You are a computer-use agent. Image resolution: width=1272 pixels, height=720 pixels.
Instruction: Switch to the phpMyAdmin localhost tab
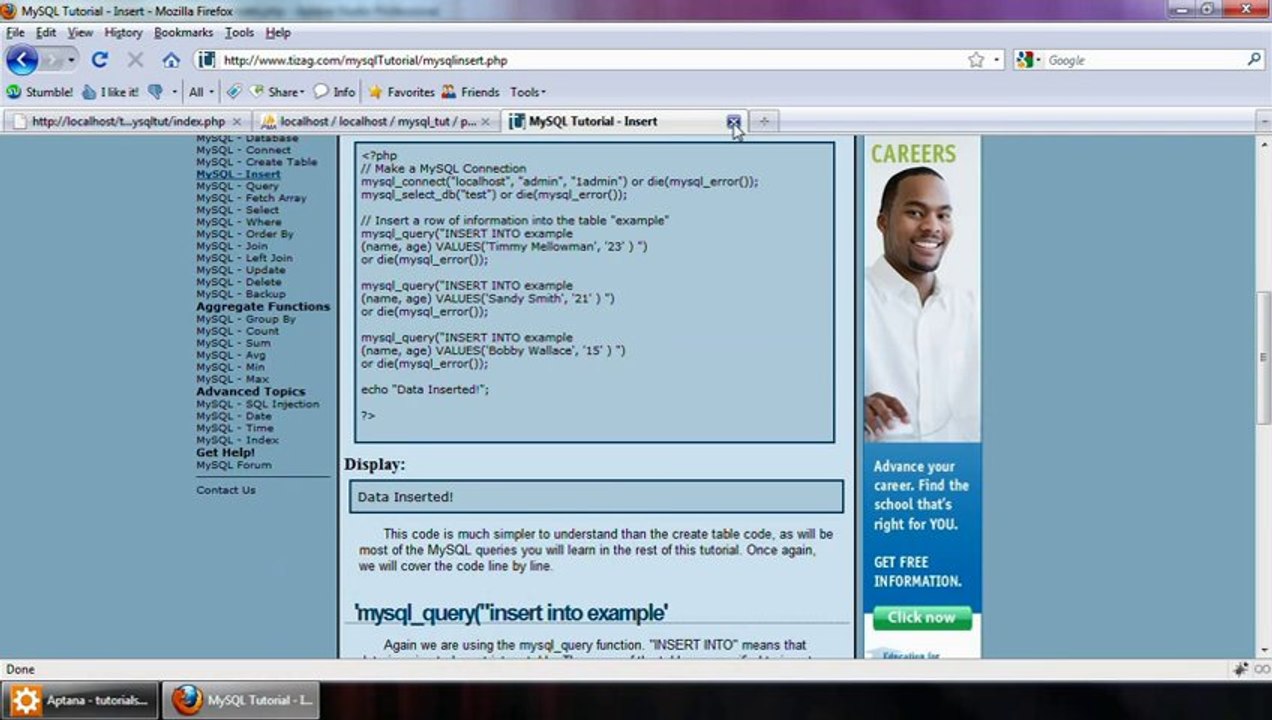(374, 121)
